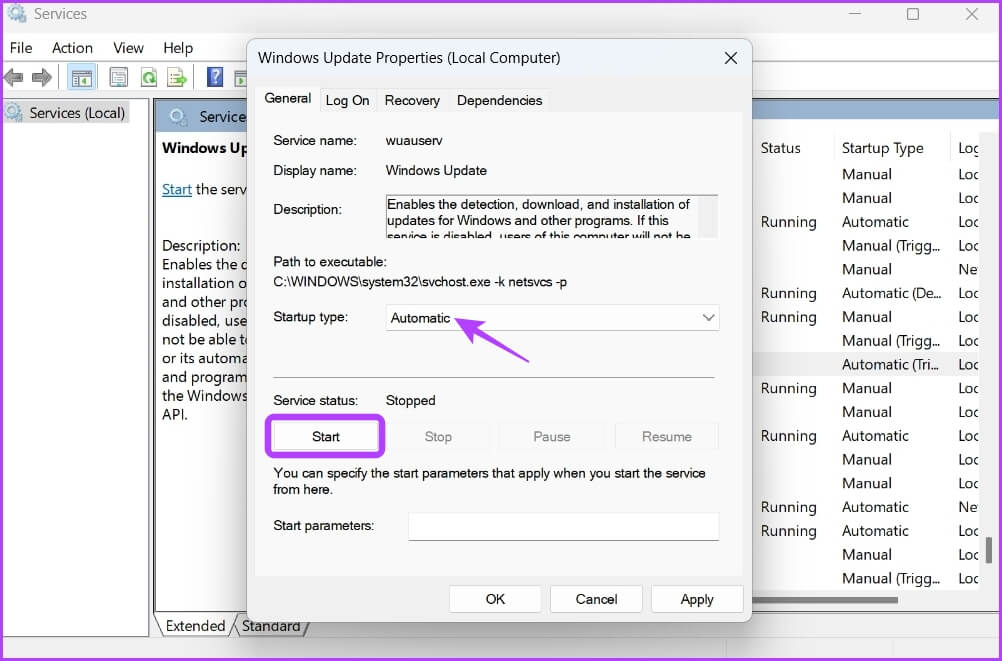Open the Dependencies tab
This screenshot has width=1002, height=661.
(499, 100)
